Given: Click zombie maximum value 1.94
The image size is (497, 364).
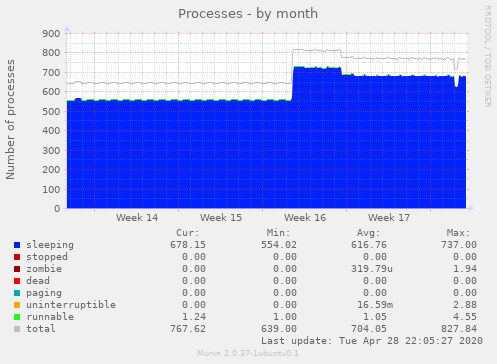Looking at the screenshot, I should point(465,269).
